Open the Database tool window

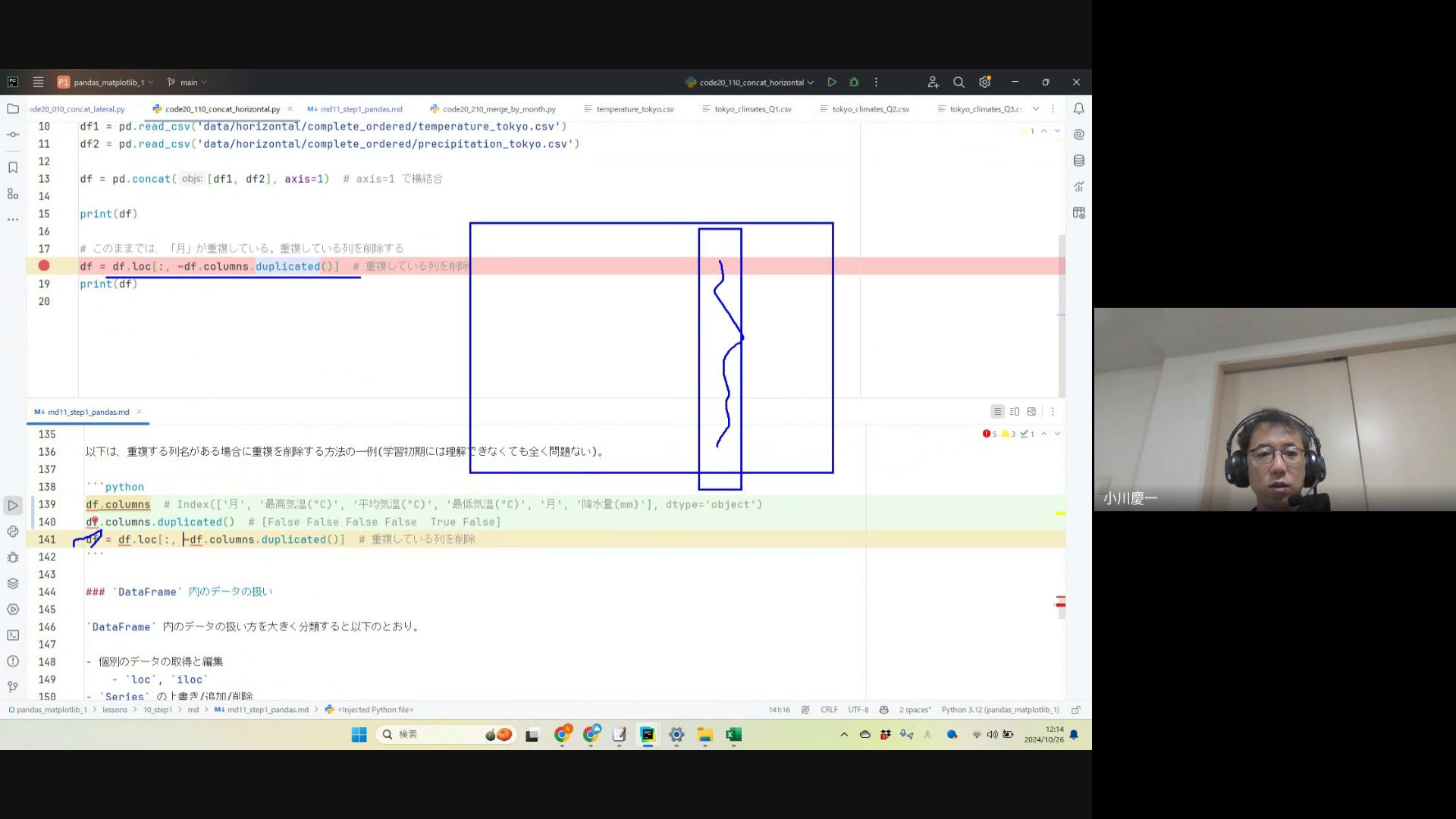1078,161
